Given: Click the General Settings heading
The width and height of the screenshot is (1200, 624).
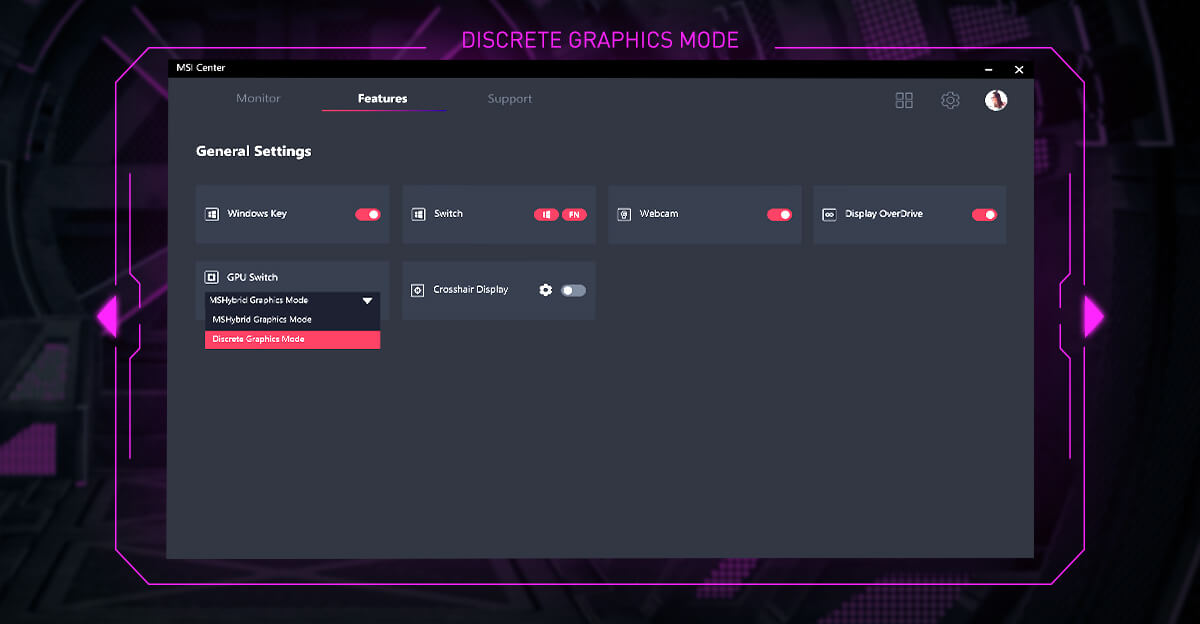Looking at the screenshot, I should tap(253, 151).
